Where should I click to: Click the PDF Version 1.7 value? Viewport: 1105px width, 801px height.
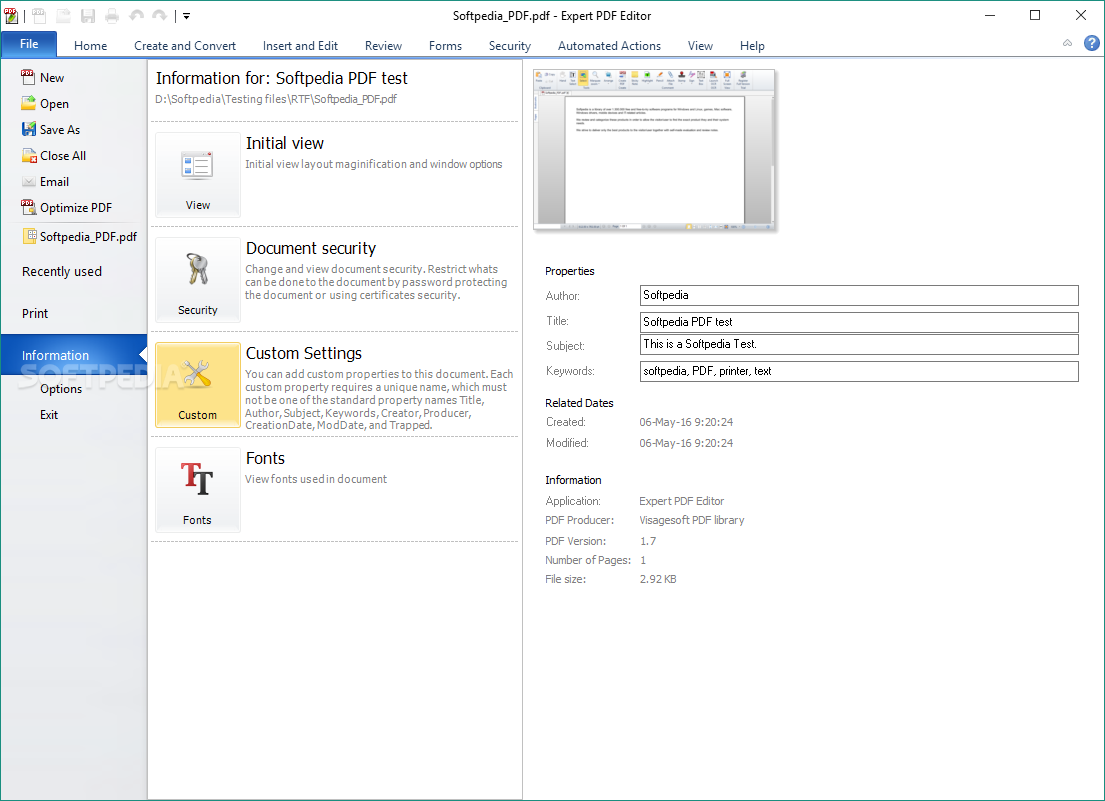pyautogui.click(x=648, y=541)
